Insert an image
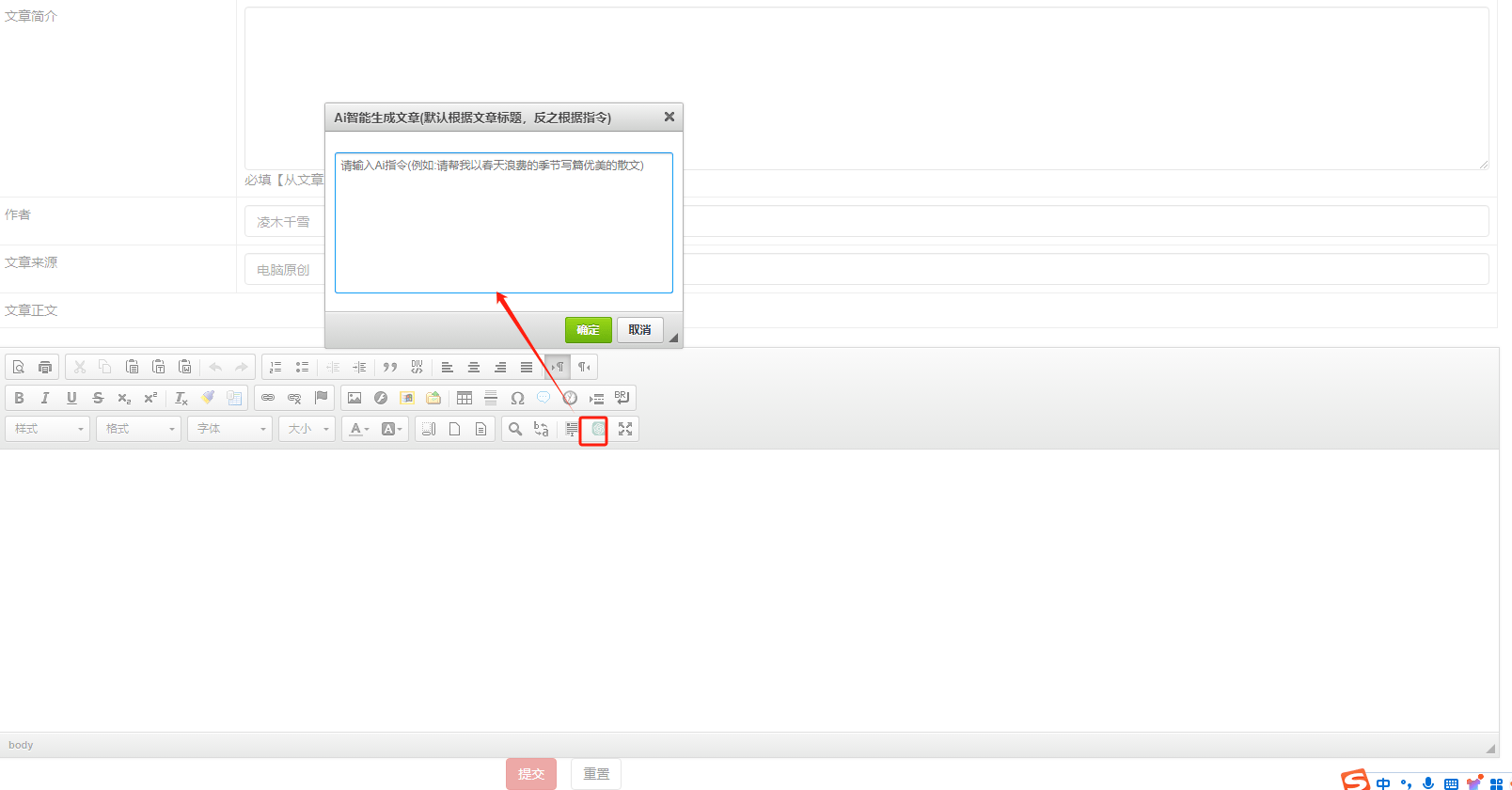The width and height of the screenshot is (1512, 790). [354, 398]
